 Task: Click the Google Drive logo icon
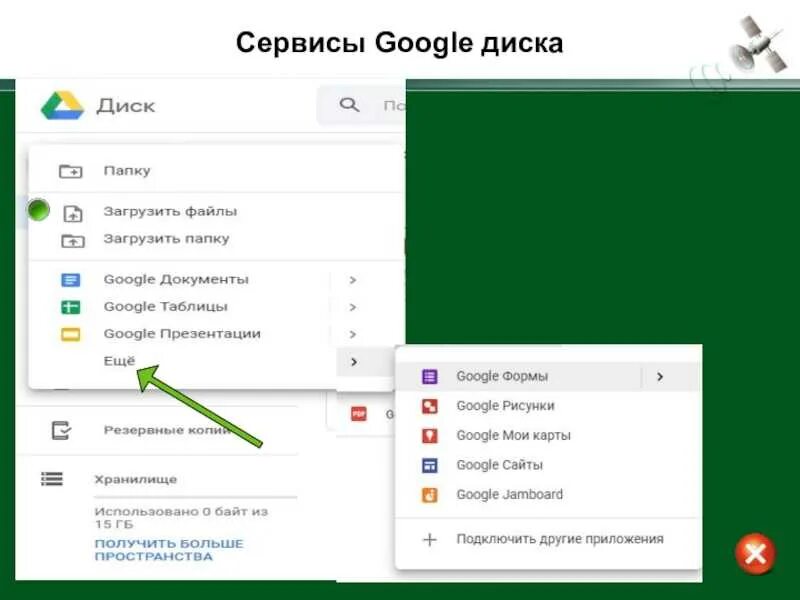[62, 104]
